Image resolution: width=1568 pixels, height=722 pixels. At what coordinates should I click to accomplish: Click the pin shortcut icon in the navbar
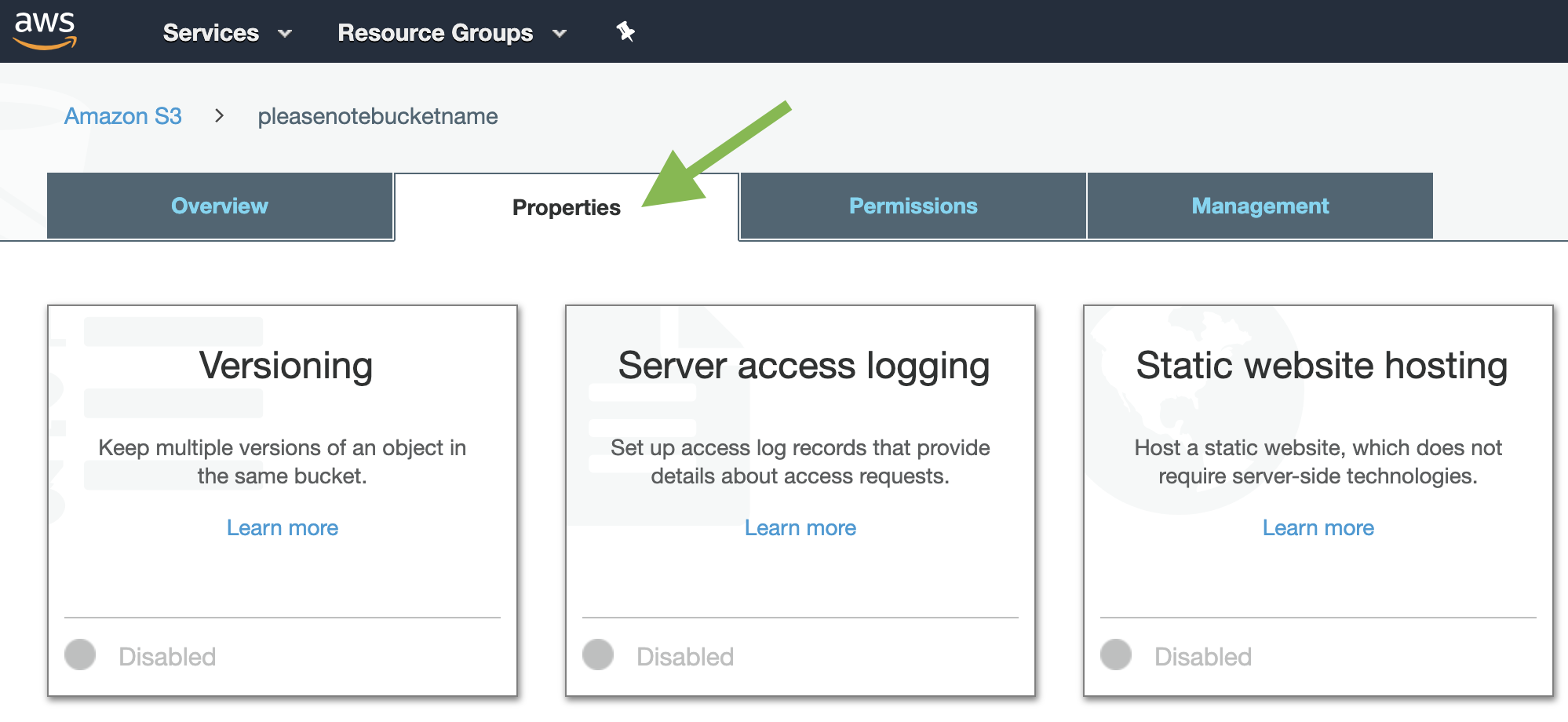[x=624, y=33]
